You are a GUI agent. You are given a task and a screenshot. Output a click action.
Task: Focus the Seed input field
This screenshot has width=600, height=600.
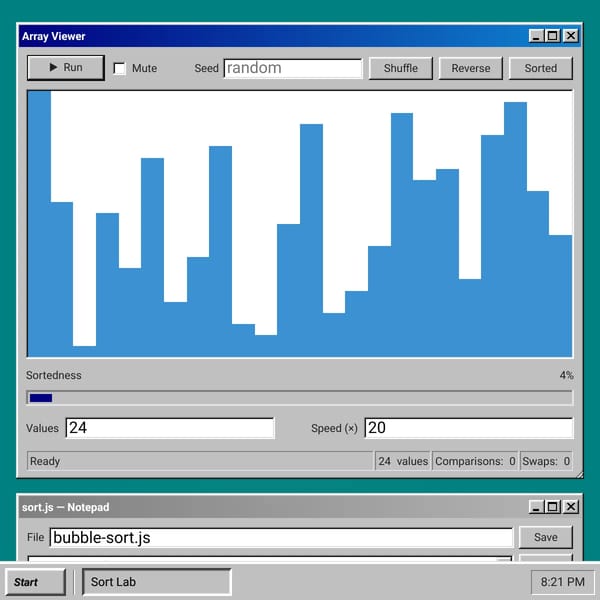pyautogui.click(x=293, y=68)
